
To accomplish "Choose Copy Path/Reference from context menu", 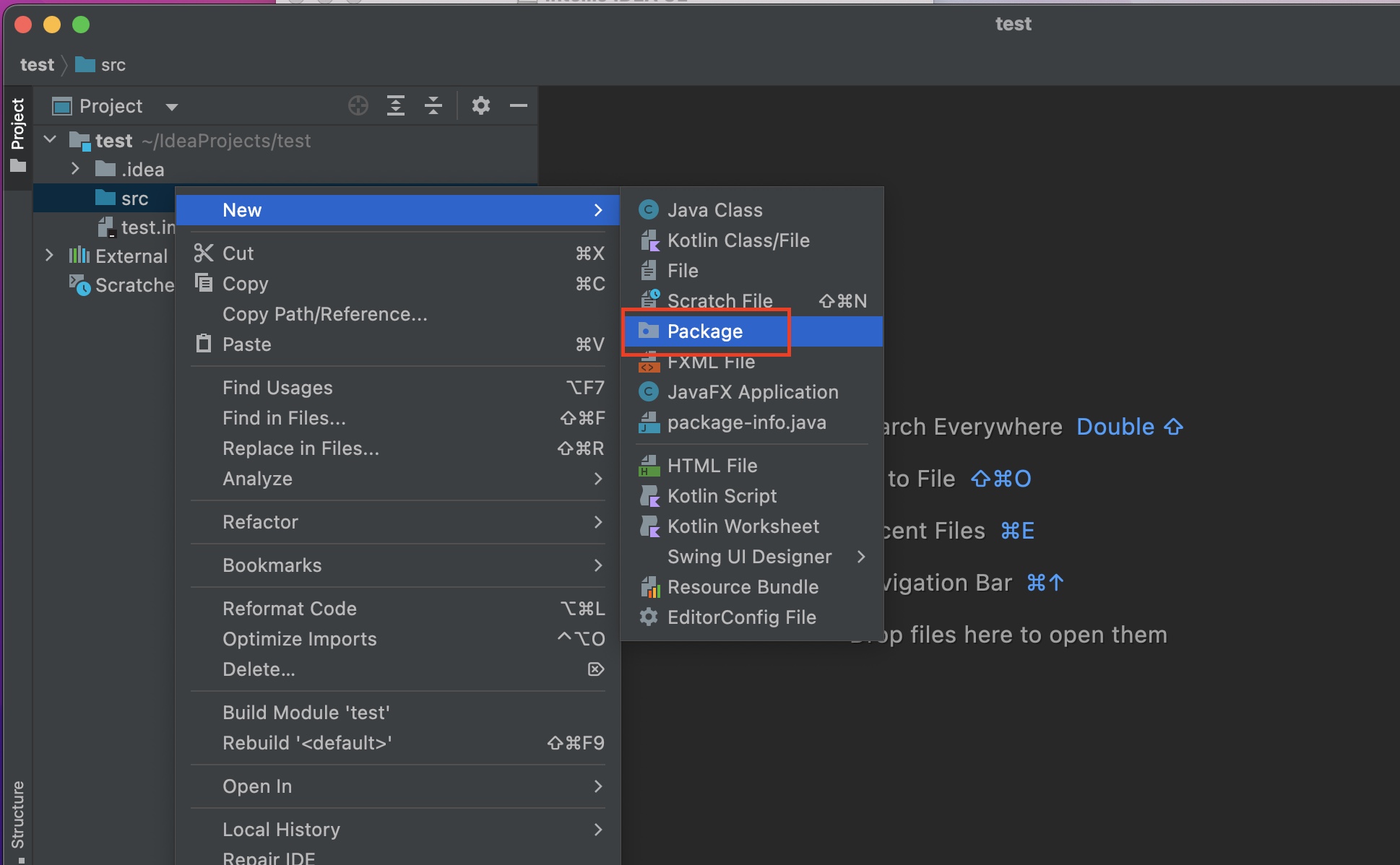I will (x=324, y=314).
